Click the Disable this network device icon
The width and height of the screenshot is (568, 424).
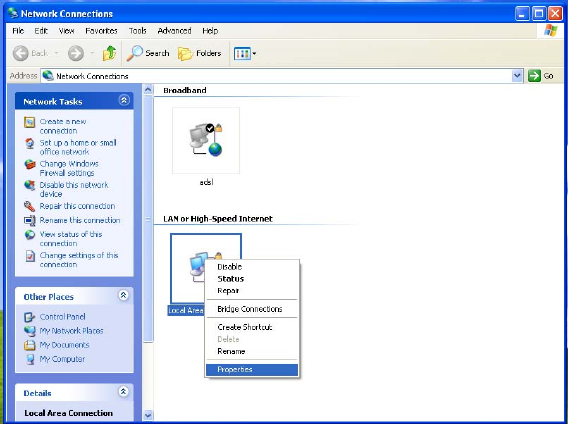(29, 186)
